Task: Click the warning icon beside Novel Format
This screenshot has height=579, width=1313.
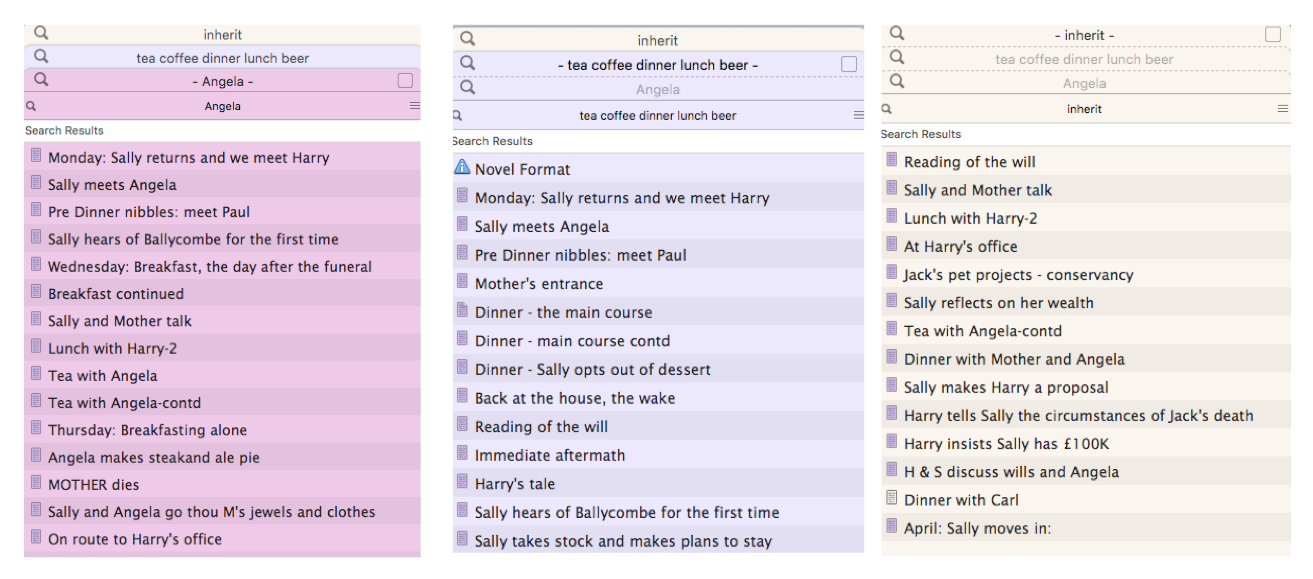Action: pyautogui.click(x=462, y=168)
